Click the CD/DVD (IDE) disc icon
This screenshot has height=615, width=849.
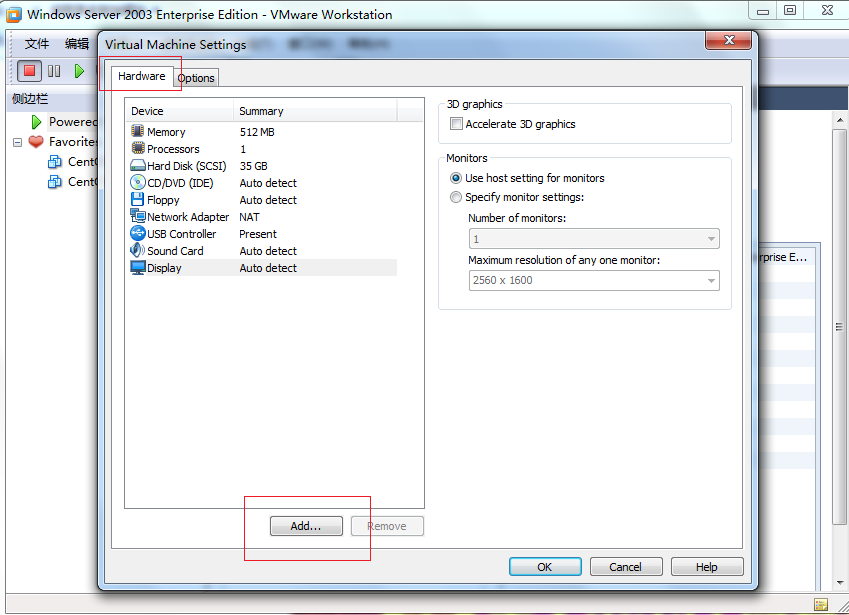(138, 182)
